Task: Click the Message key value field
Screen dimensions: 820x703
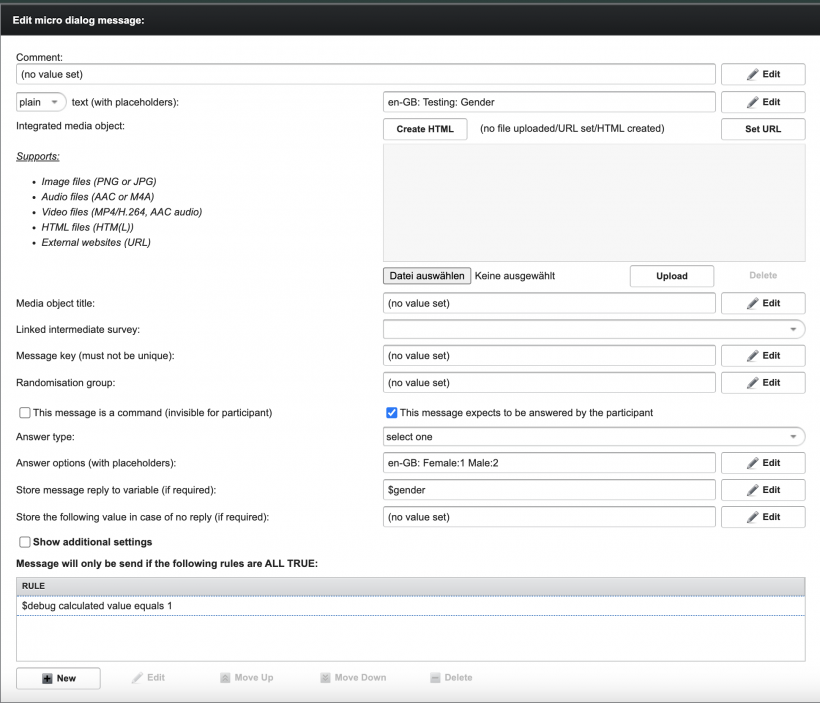Action: point(549,356)
